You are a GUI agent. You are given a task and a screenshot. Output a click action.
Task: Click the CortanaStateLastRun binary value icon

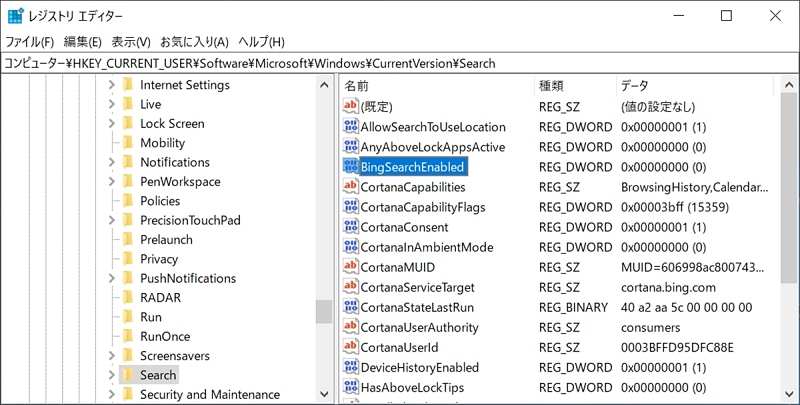pyautogui.click(x=351, y=307)
